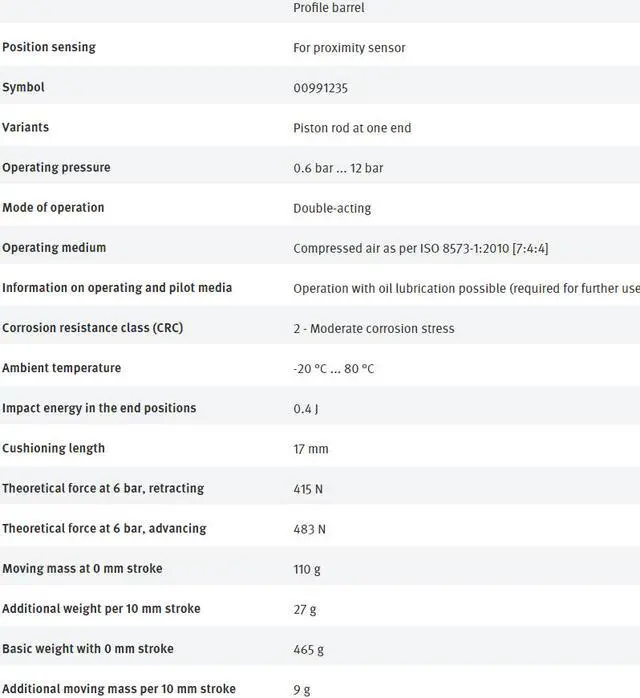Click 'Moving mass at 0 mm stroke' label
The height and width of the screenshot is (698, 640).
tap(82, 568)
